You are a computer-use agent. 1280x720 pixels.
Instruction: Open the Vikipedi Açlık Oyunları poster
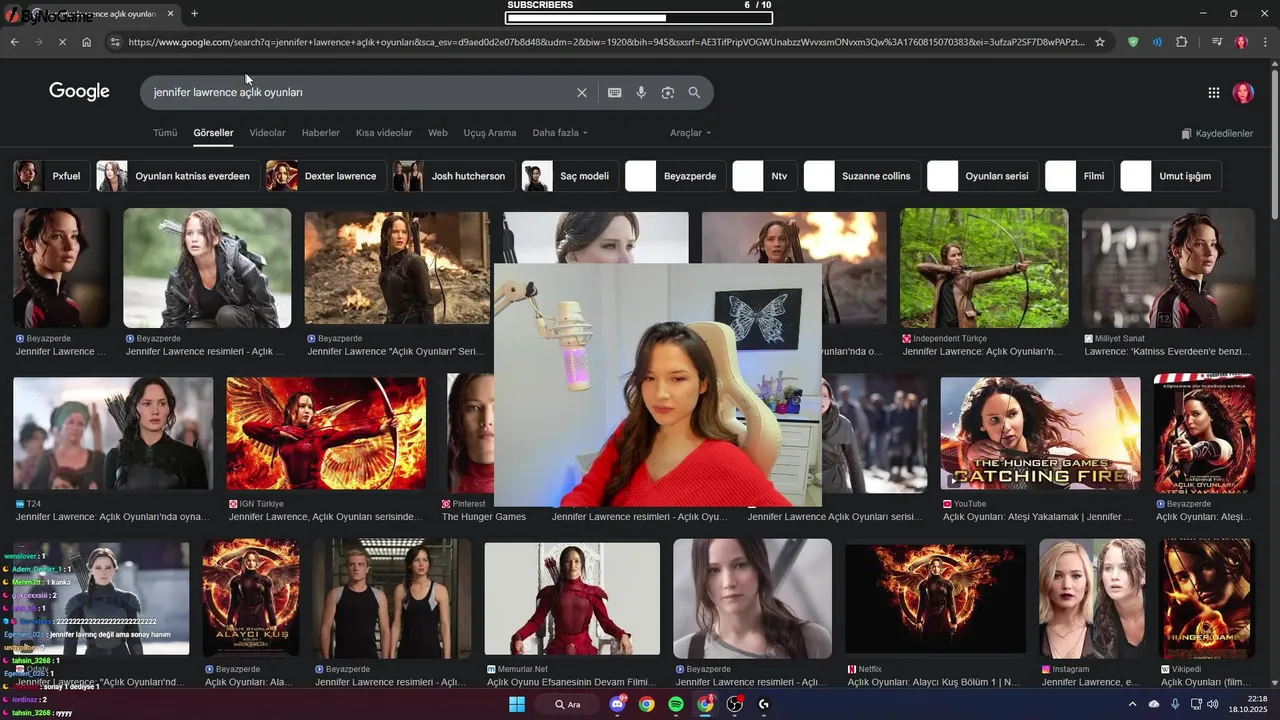point(1207,599)
